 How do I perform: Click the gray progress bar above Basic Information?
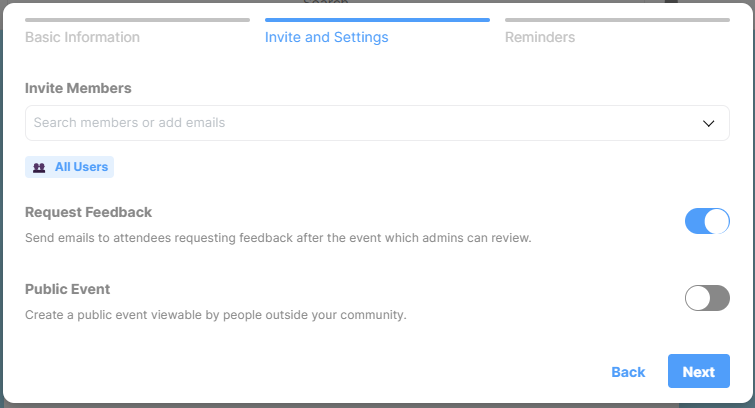[137, 20]
